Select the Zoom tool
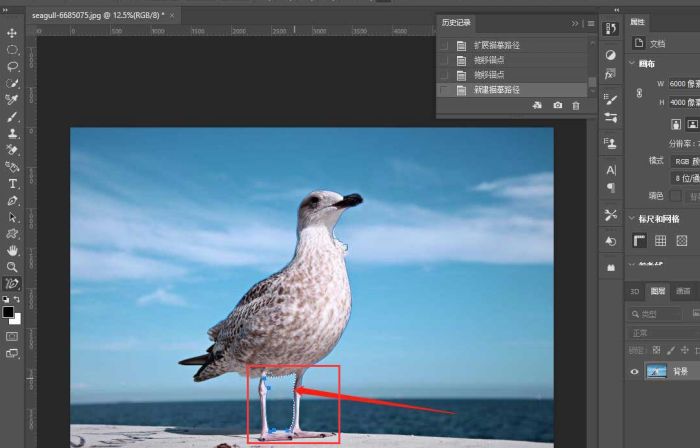The image size is (700, 448). tap(12, 267)
